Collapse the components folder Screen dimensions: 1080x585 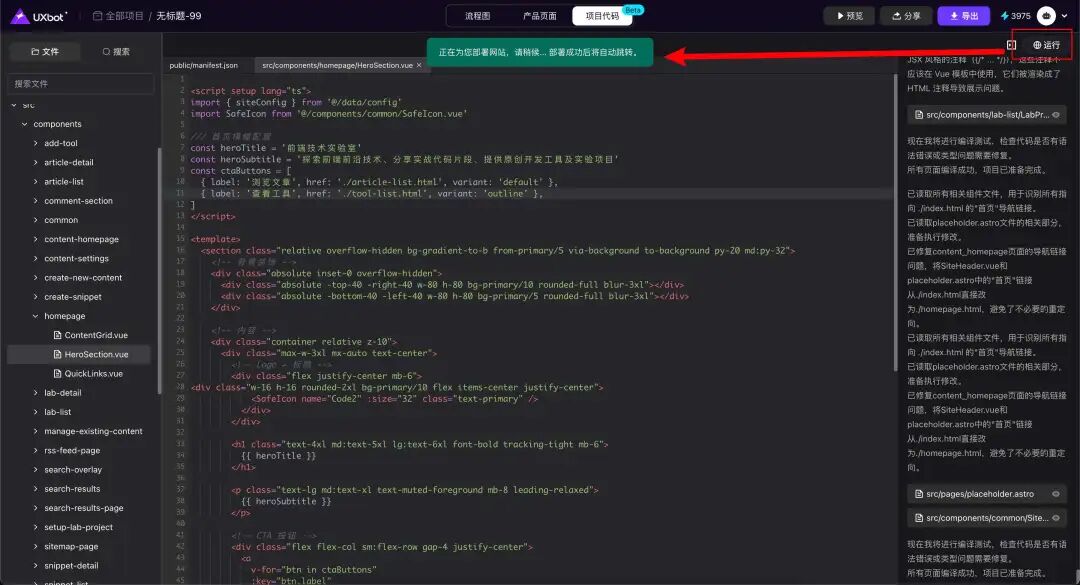point(25,124)
